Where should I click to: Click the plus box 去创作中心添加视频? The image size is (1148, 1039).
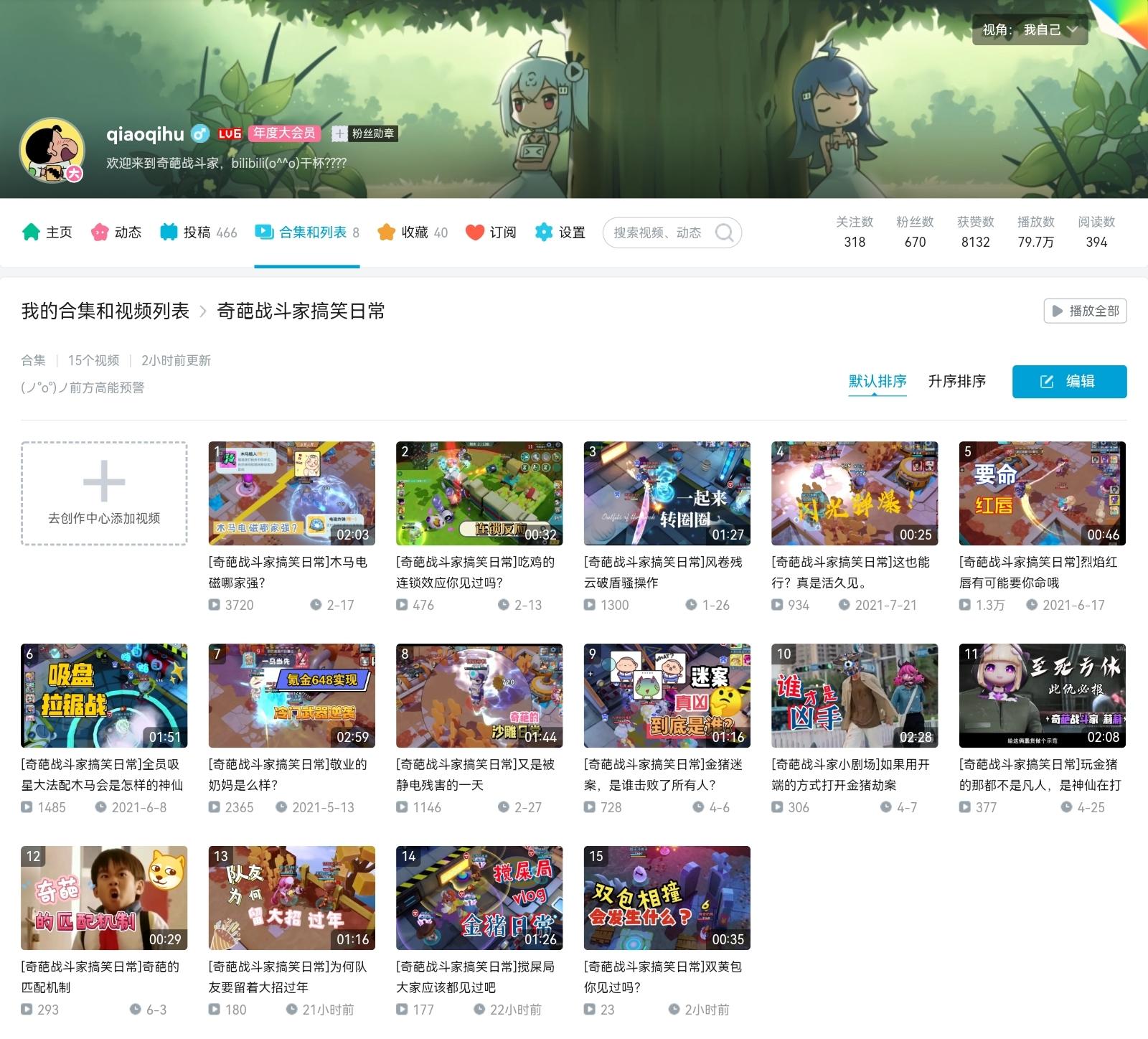pyautogui.click(x=104, y=494)
